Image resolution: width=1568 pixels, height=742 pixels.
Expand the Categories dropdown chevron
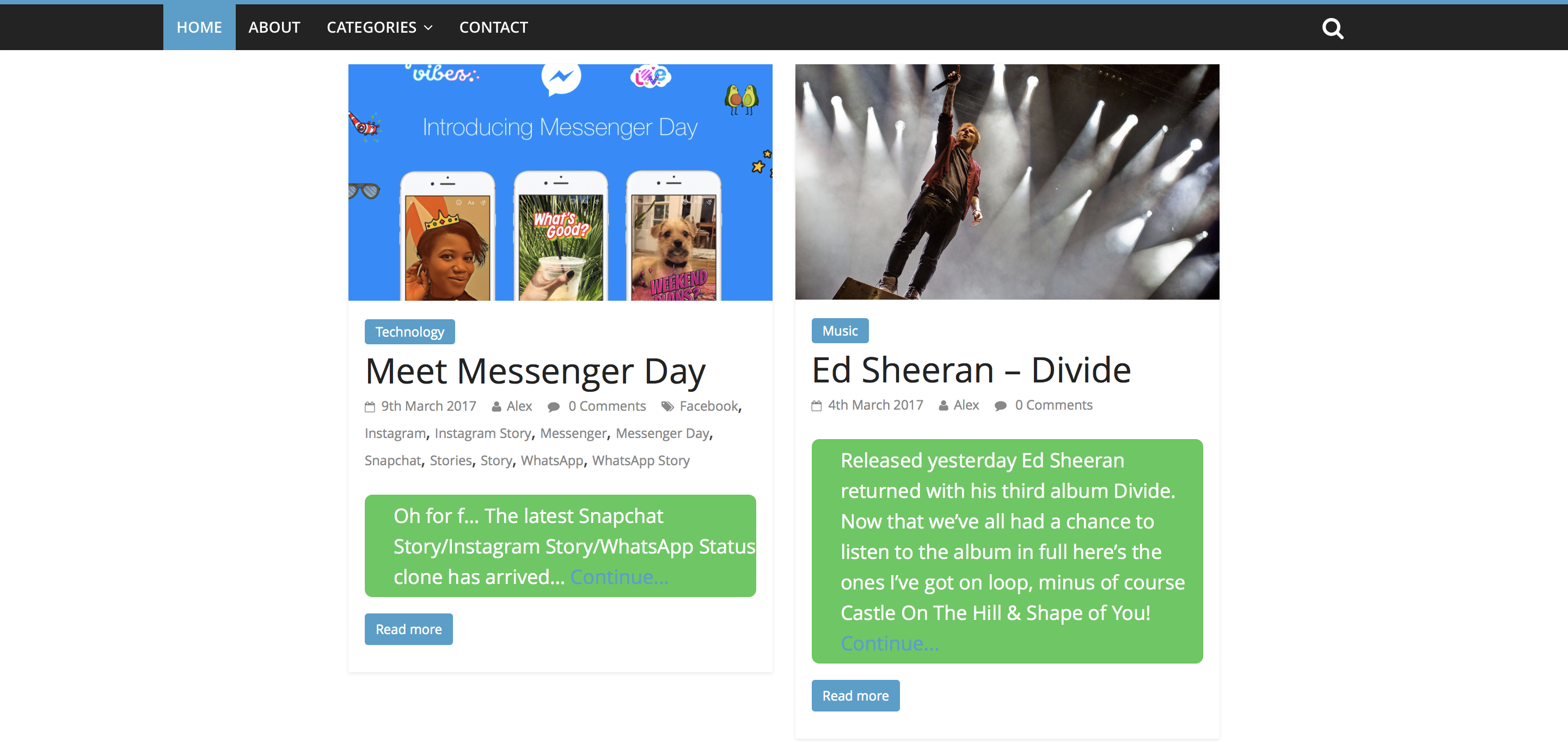[x=428, y=28]
